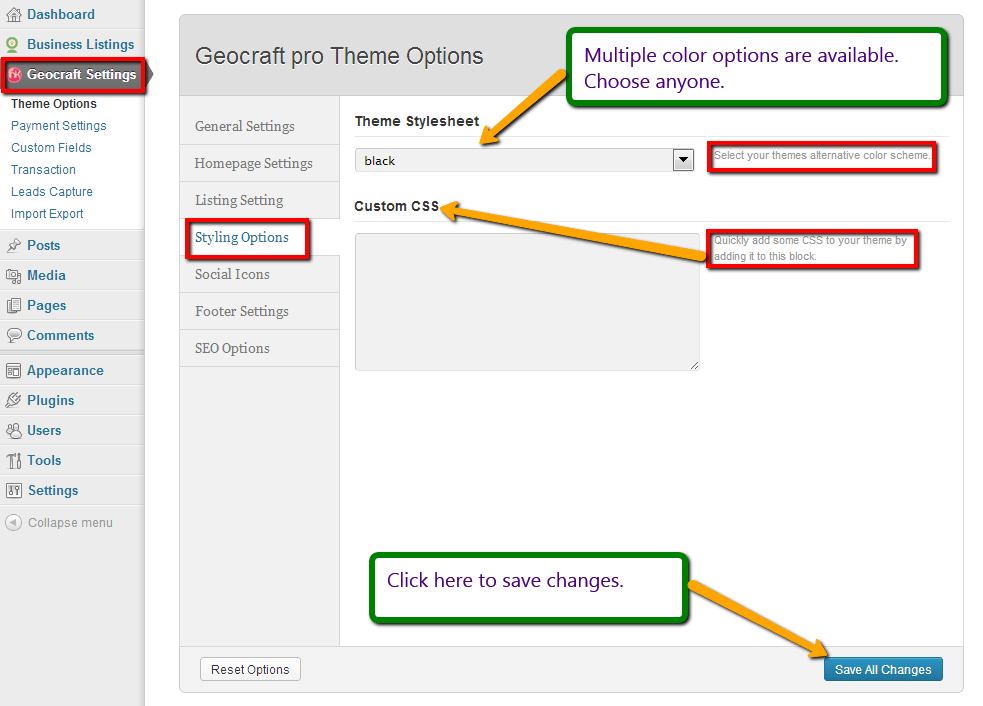Switch to SEO Options tab
Viewport: 983px width, 706px height.
pos(260,349)
